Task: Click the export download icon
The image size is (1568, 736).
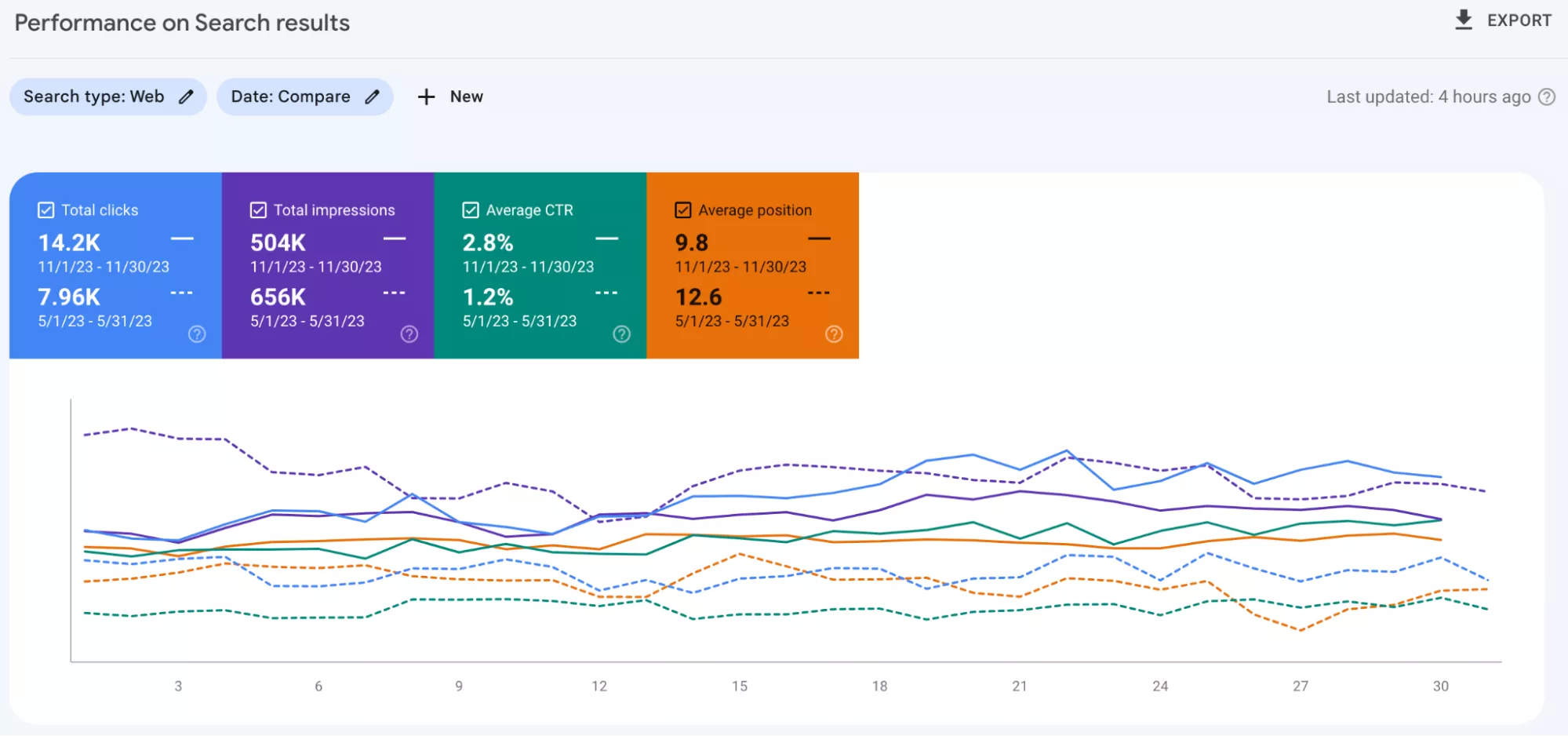Action: click(x=1463, y=20)
